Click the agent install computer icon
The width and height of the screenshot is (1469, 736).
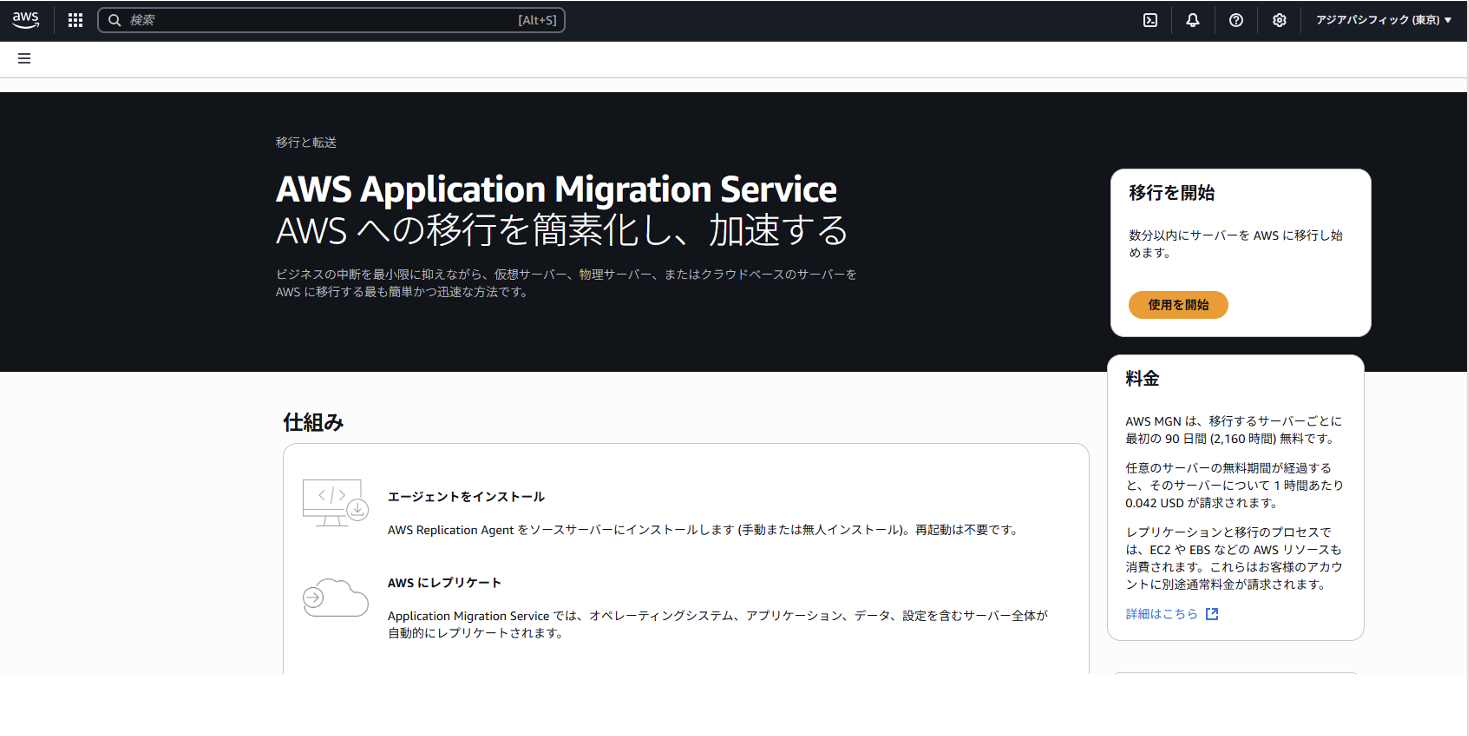tap(335, 503)
